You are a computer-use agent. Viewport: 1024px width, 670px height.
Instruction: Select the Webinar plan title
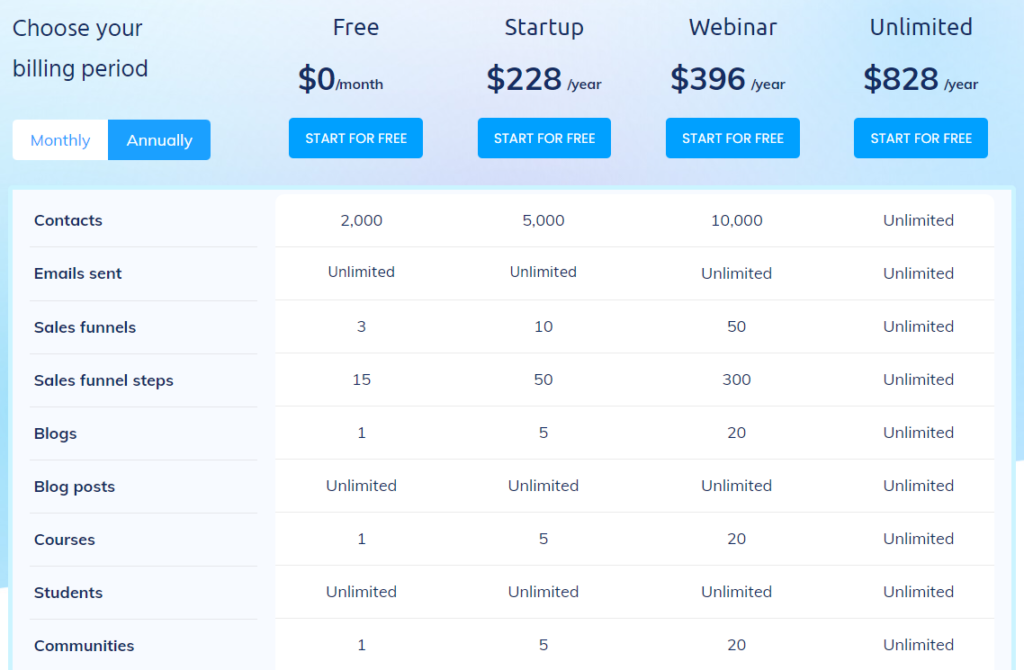pyautogui.click(x=733, y=28)
